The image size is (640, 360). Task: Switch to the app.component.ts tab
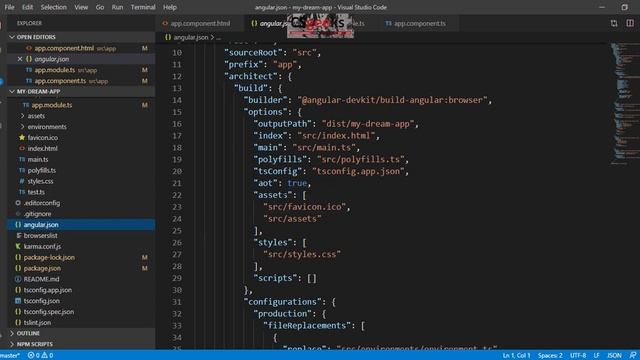coord(419,24)
